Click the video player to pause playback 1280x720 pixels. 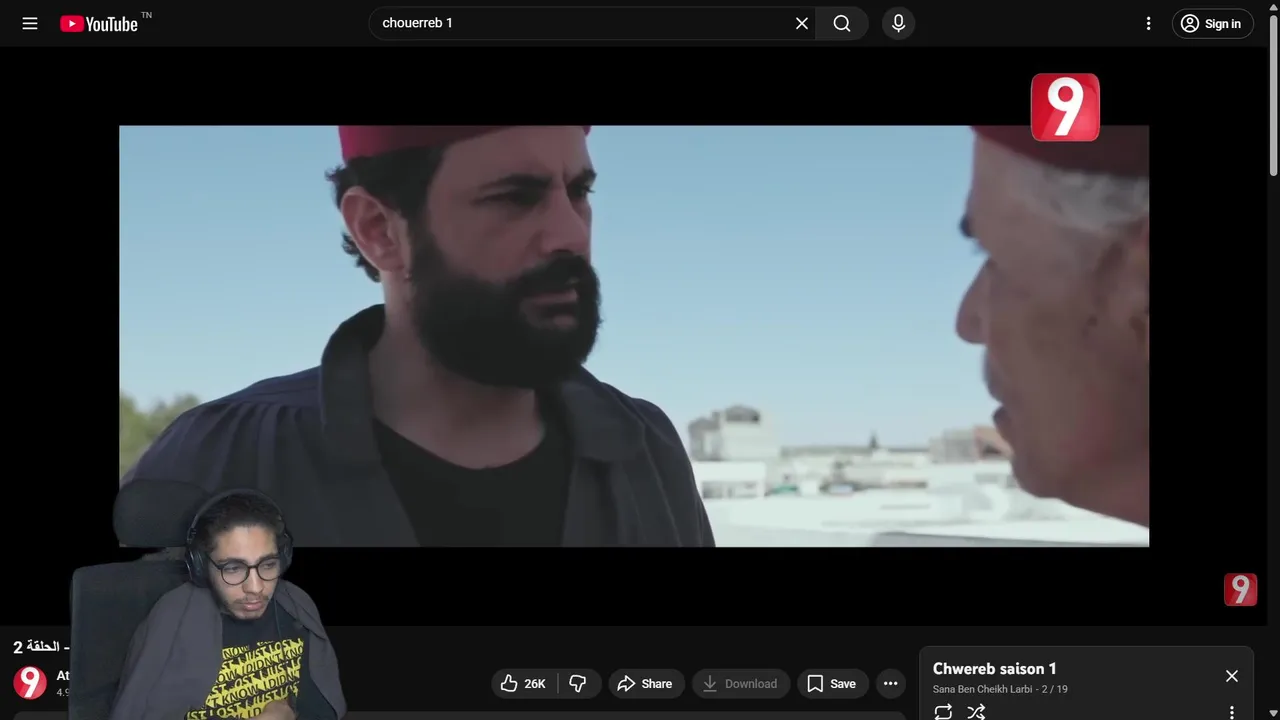(x=634, y=335)
